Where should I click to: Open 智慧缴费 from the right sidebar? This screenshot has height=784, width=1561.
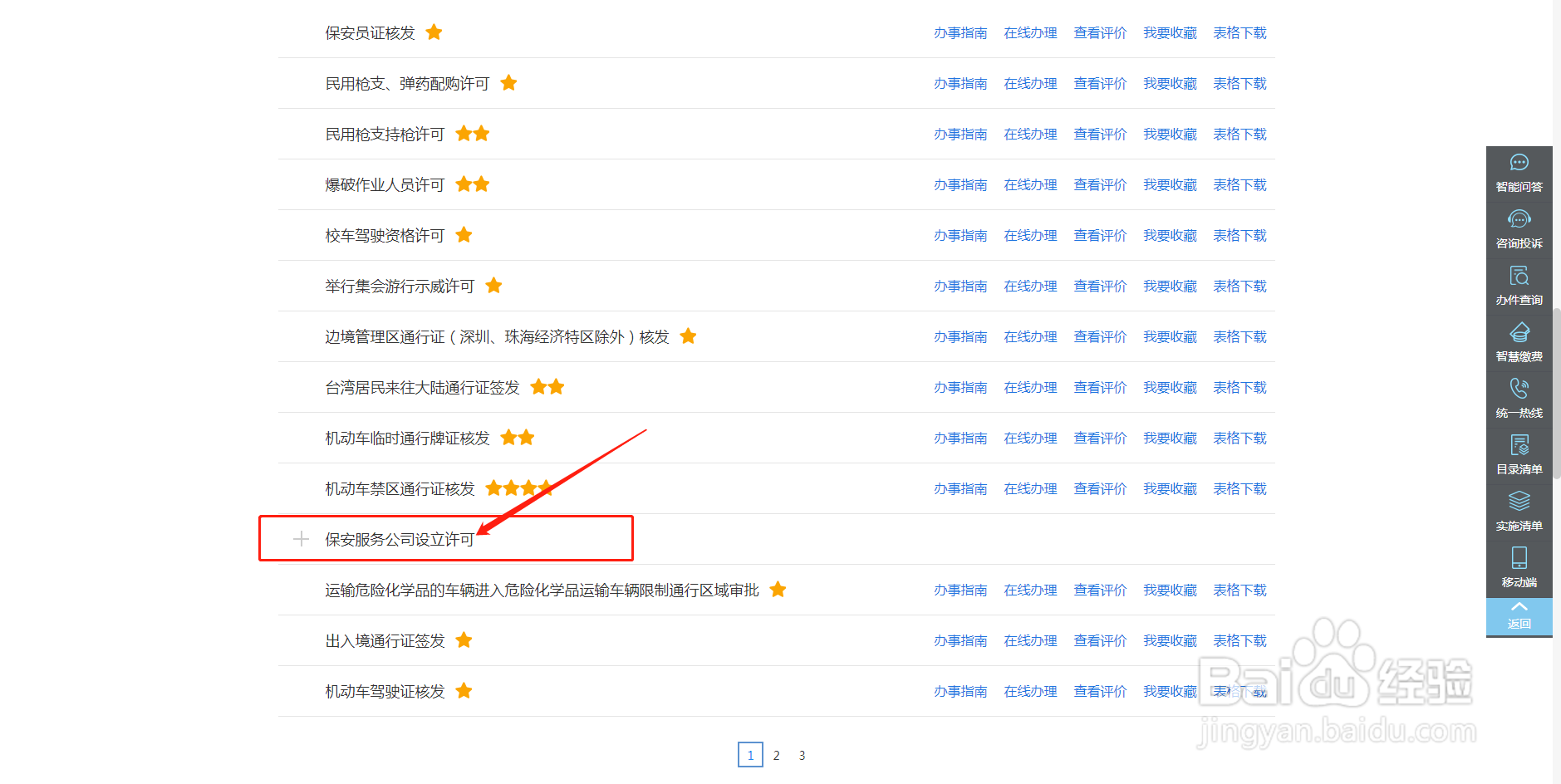coord(1519,341)
